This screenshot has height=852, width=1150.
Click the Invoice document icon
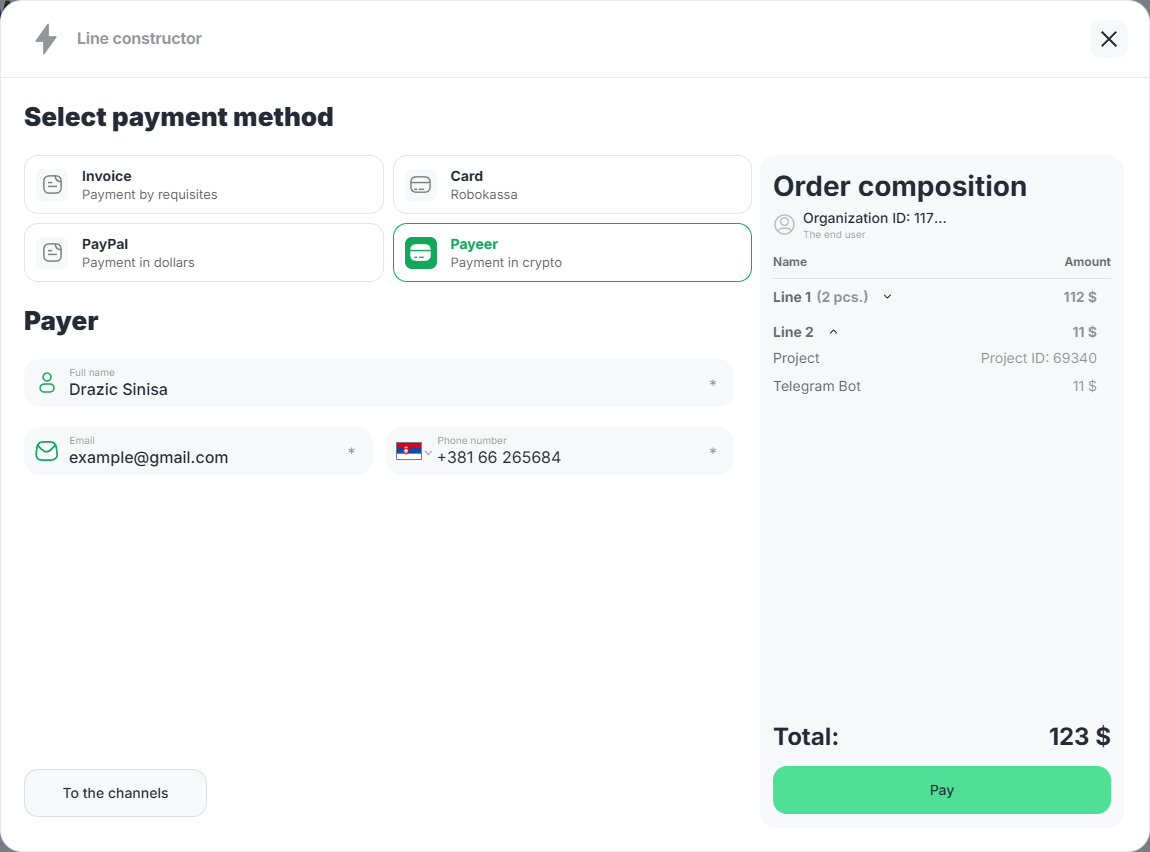coord(52,185)
